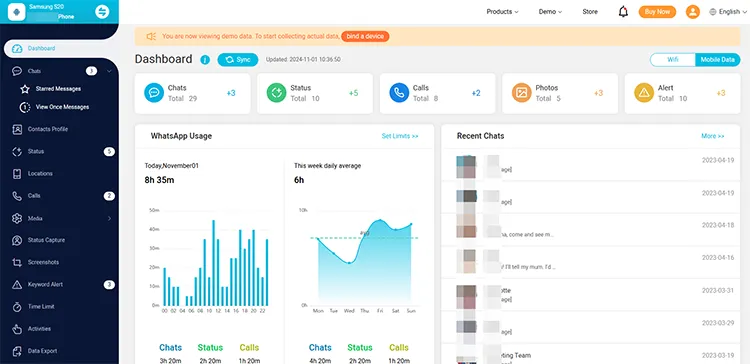The image size is (750, 364).
Task: Open the Demo menu
Action: [x=550, y=12]
